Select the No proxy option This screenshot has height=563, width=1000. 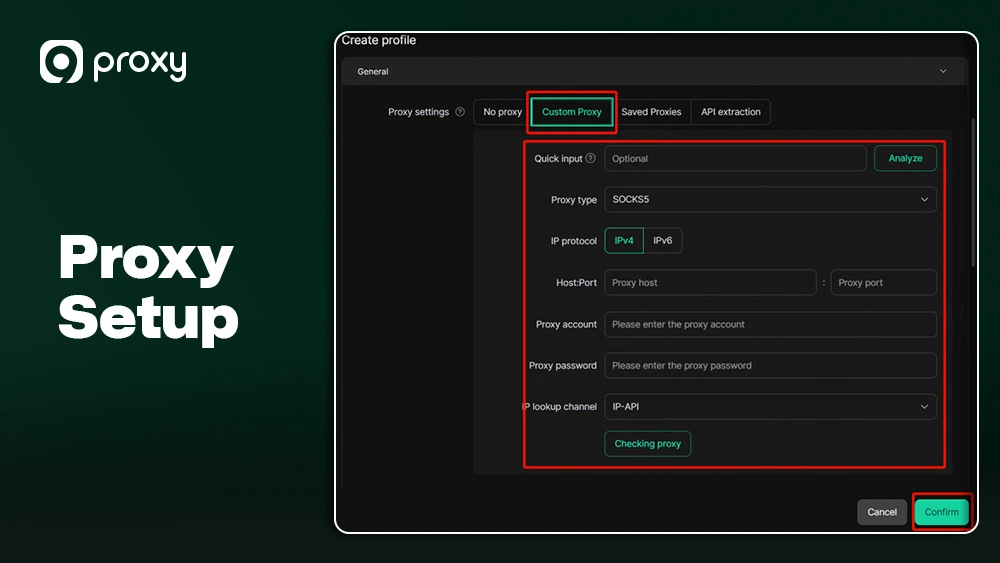pos(502,112)
